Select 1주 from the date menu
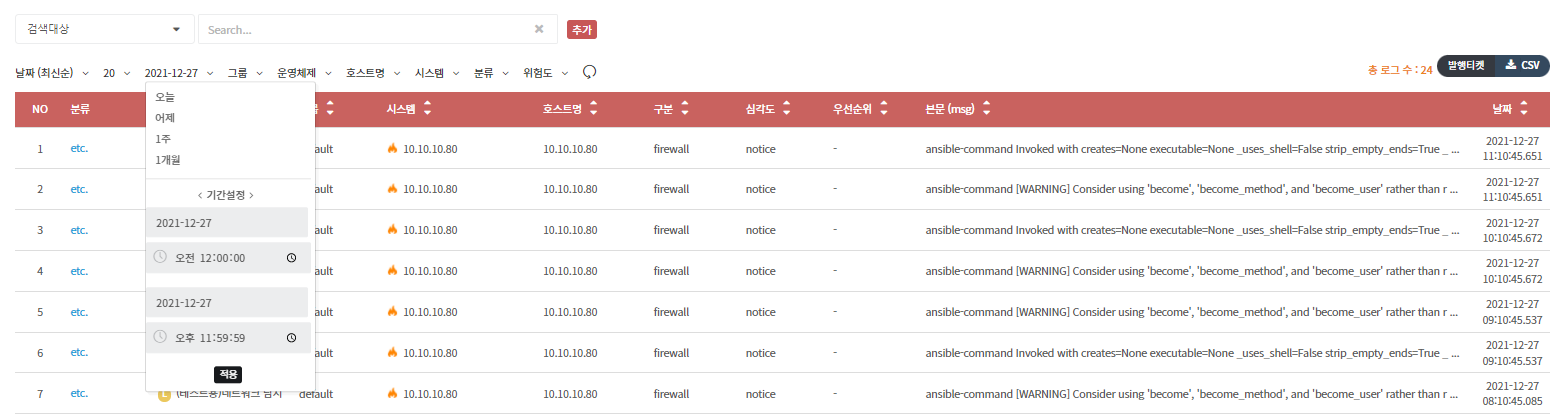This screenshot has height=414, width=1566. (x=163, y=139)
